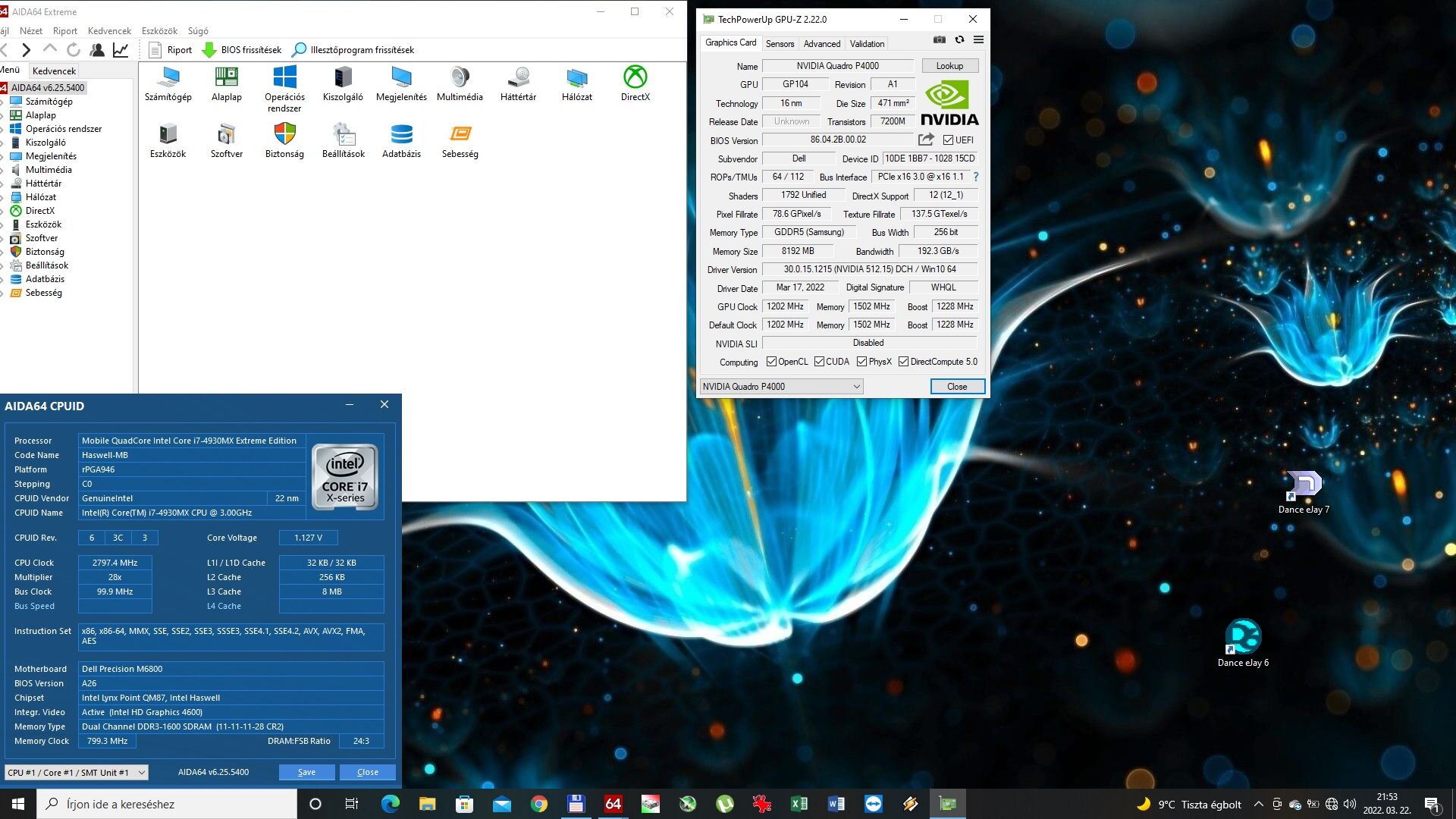Click the Bus Interface question mark in GPU-Z
1456x819 pixels.
coord(976,177)
